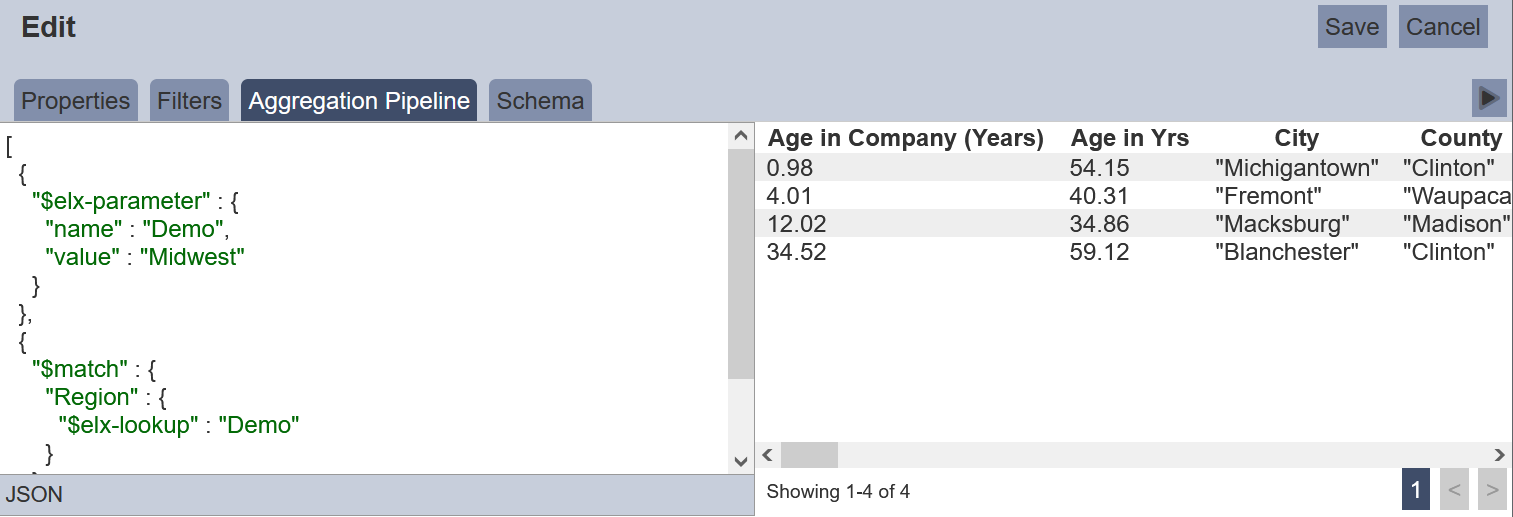Image resolution: width=1513 pixels, height=517 pixels.
Task: Click the editor scroll up arrow
Action: pos(741,136)
